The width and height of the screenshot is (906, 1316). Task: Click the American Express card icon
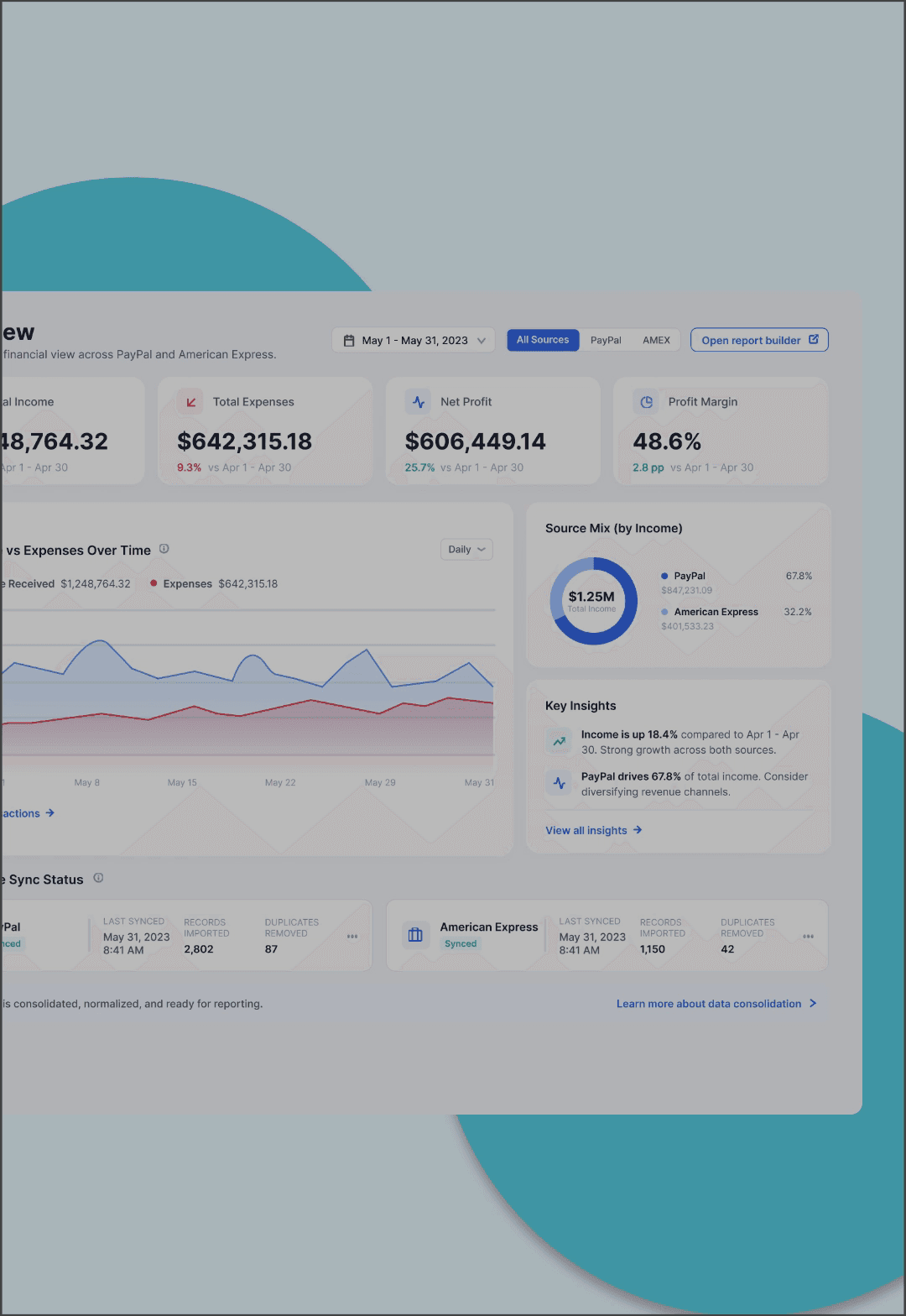414,934
